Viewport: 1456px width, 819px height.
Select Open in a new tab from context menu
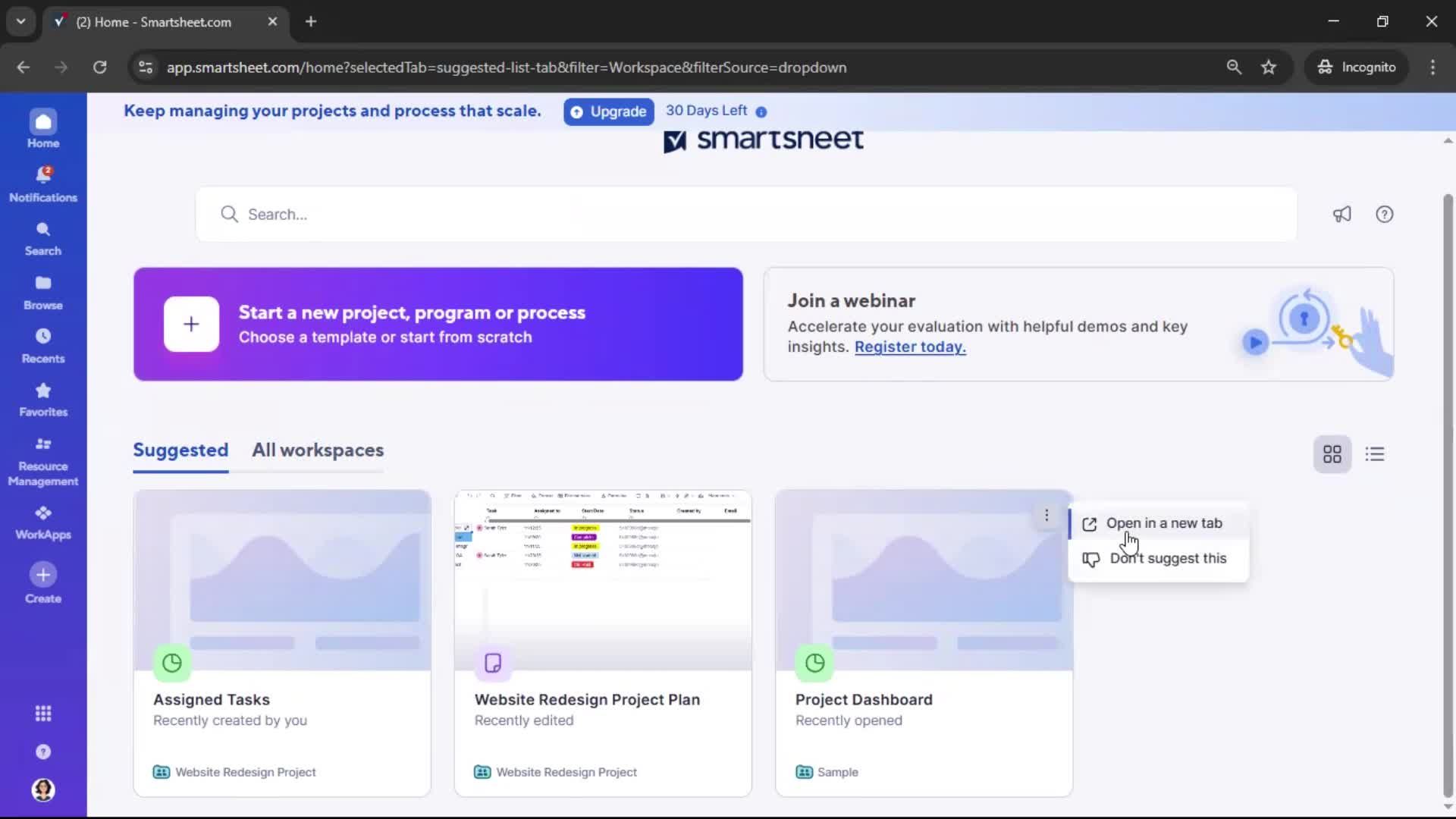click(x=1165, y=523)
